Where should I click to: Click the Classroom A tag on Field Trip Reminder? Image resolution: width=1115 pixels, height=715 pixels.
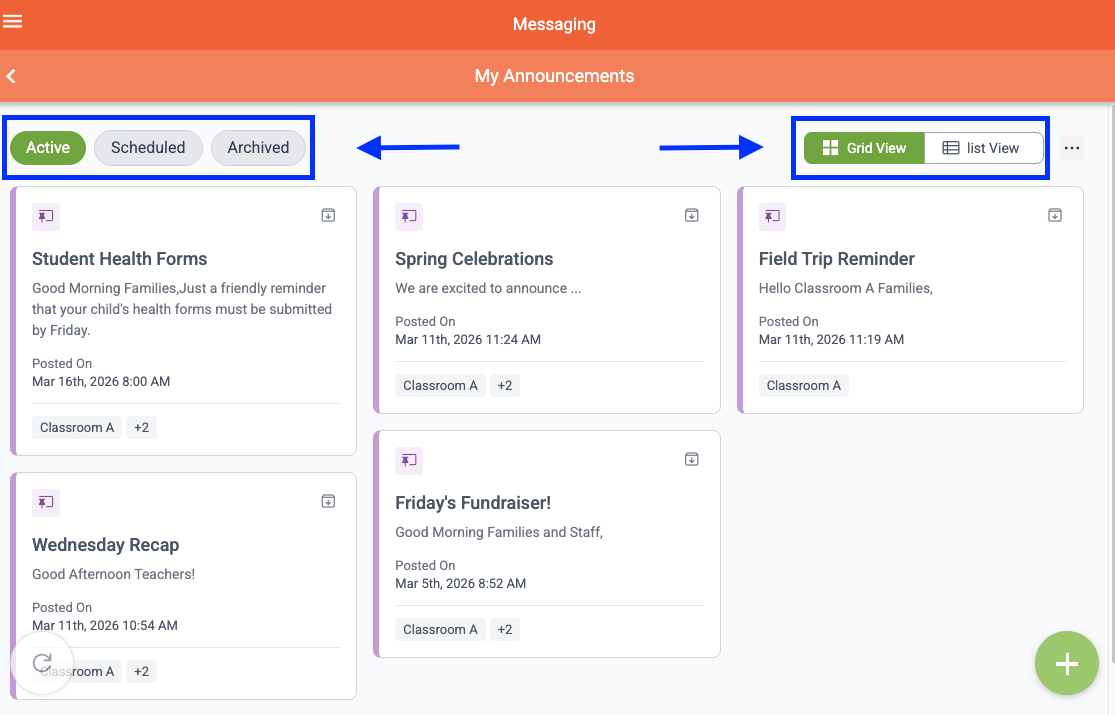(x=803, y=386)
